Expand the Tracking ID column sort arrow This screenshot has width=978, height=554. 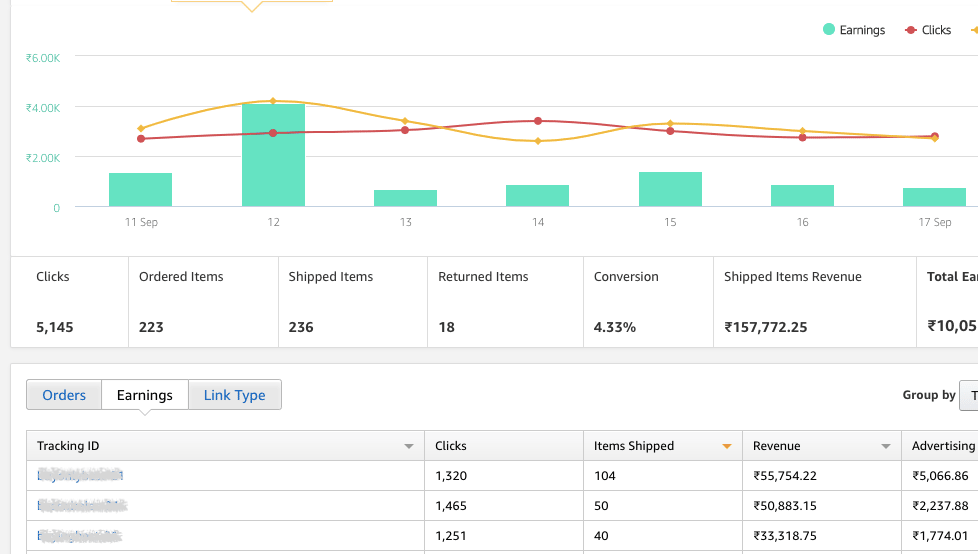(408, 446)
